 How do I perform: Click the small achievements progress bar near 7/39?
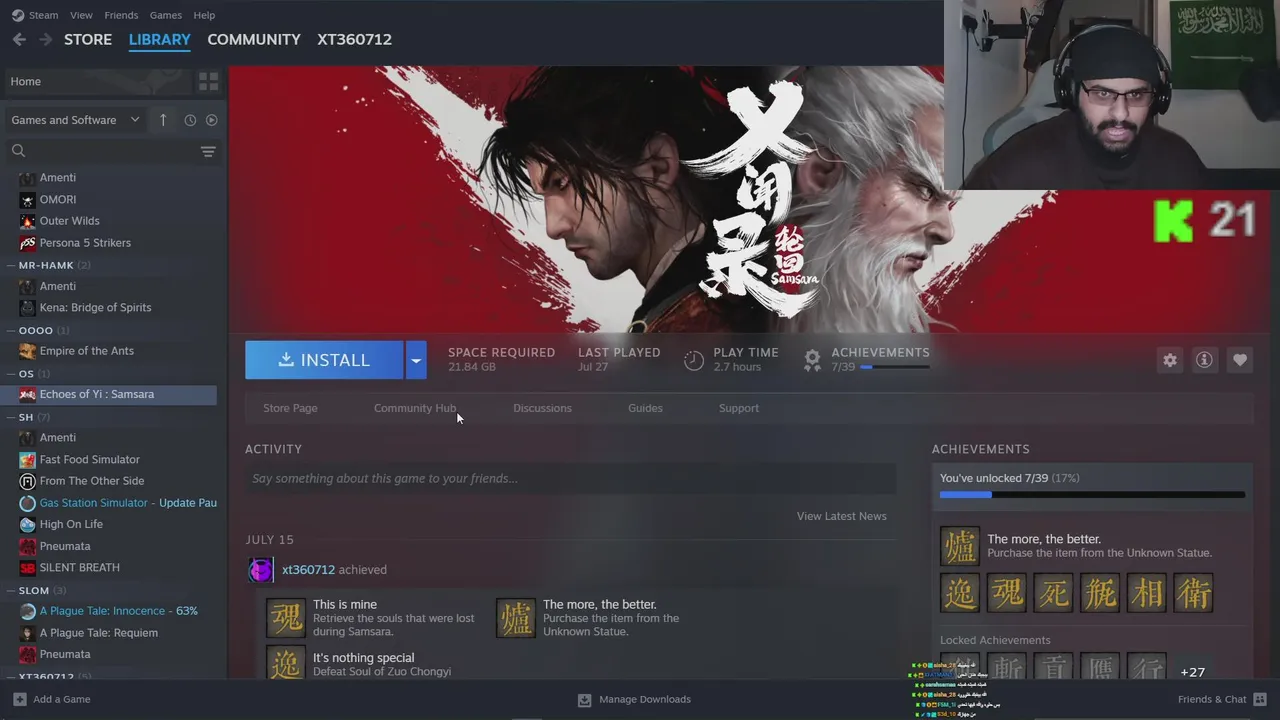point(896,367)
